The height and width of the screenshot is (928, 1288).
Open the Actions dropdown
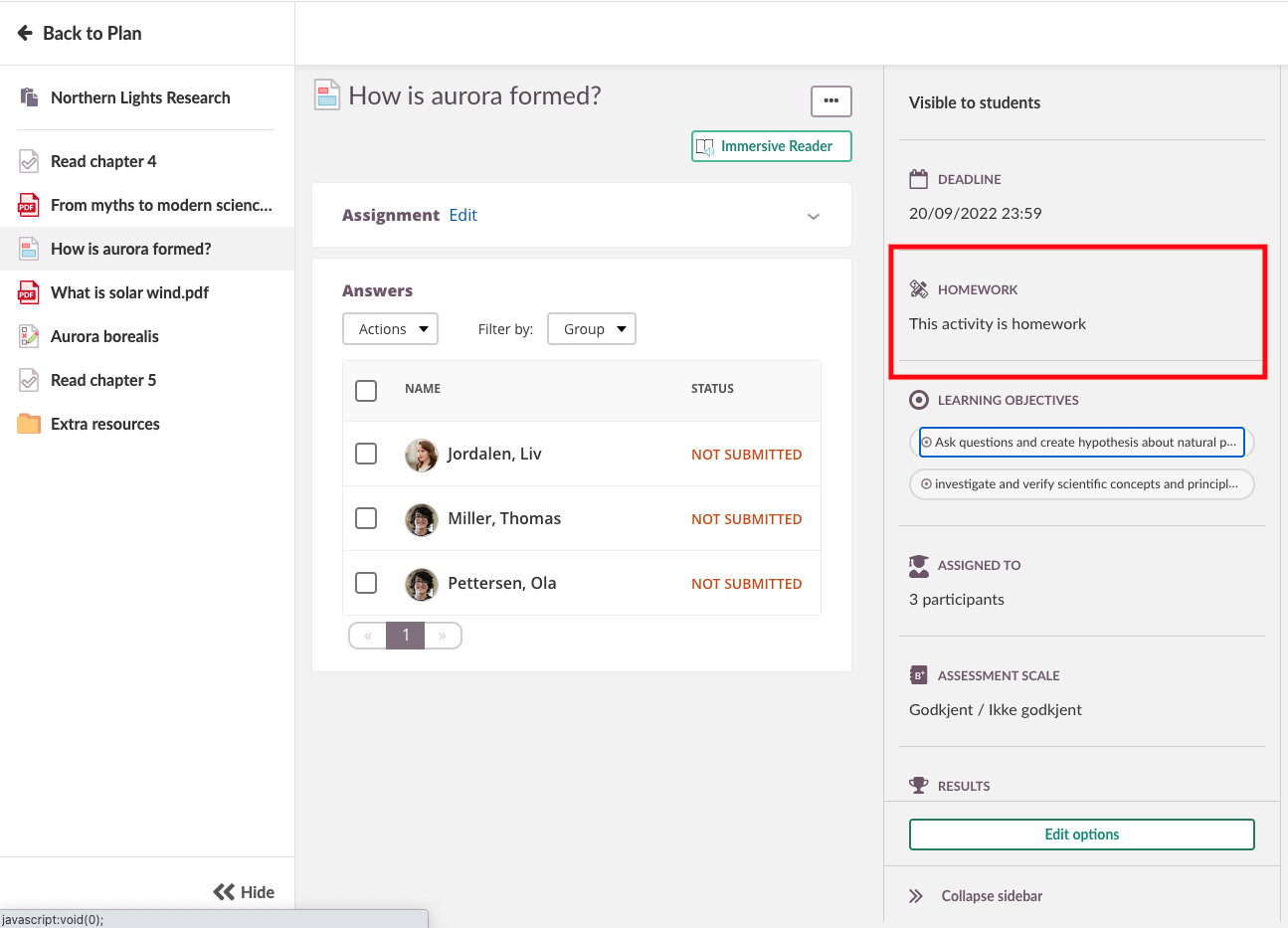coord(390,329)
